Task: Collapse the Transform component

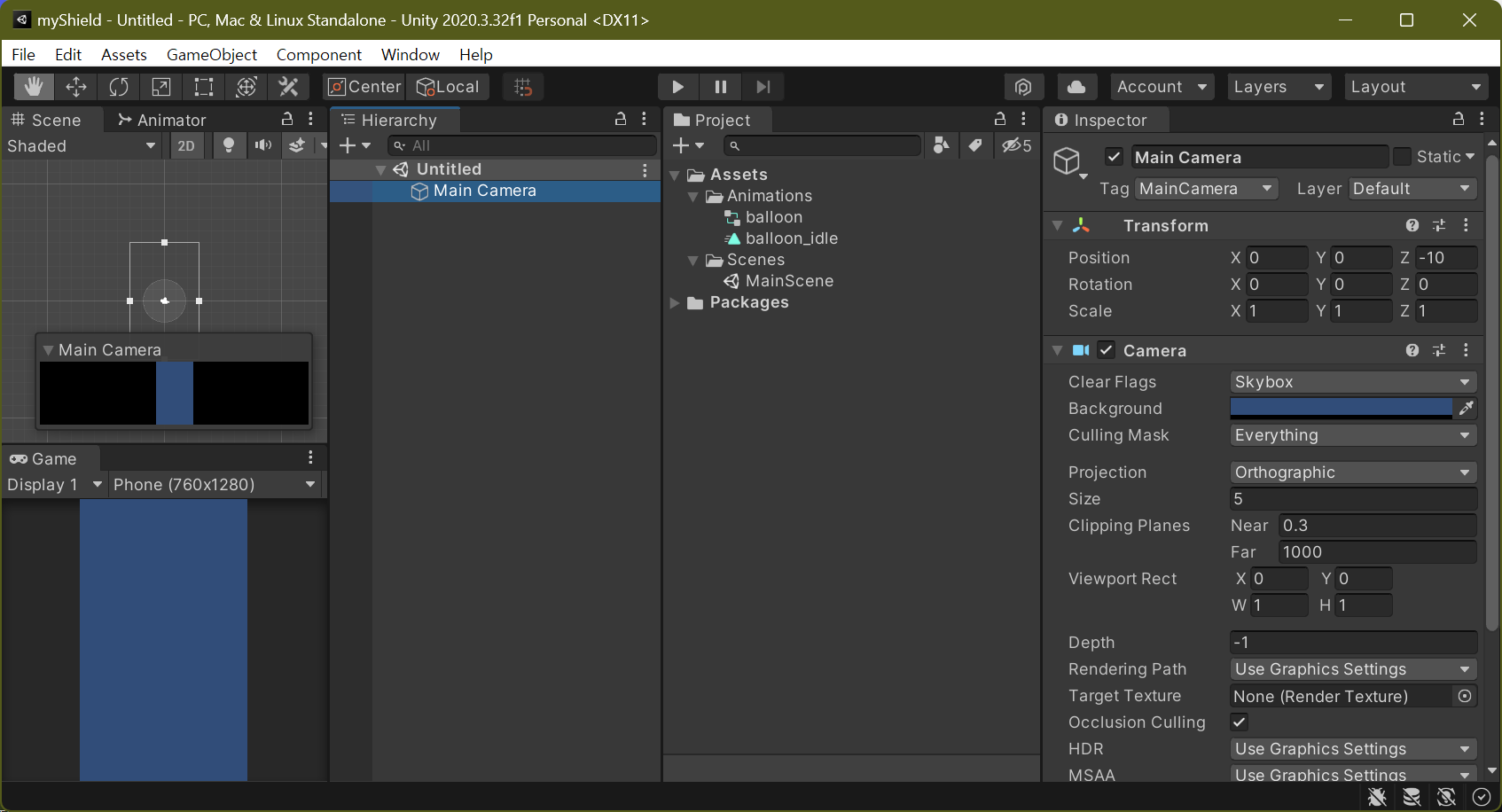Action: (x=1057, y=225)
